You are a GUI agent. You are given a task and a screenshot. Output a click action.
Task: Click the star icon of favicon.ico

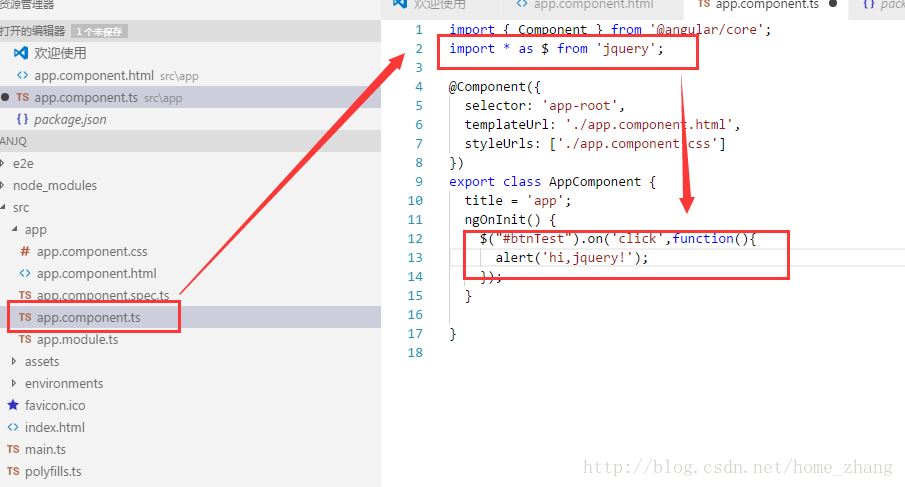(x=13, y=405)
